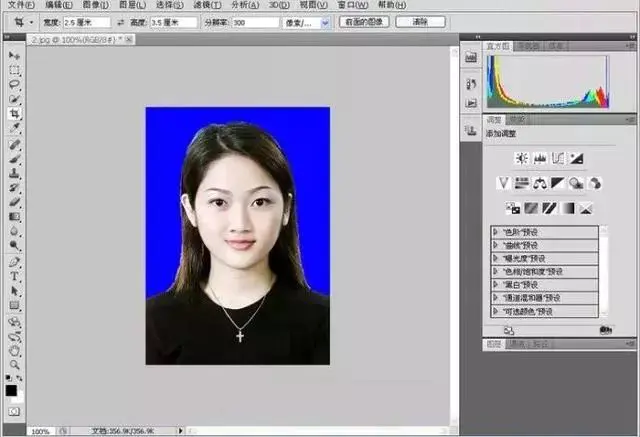Click the Invert adjustment icon

pos(513,208)
